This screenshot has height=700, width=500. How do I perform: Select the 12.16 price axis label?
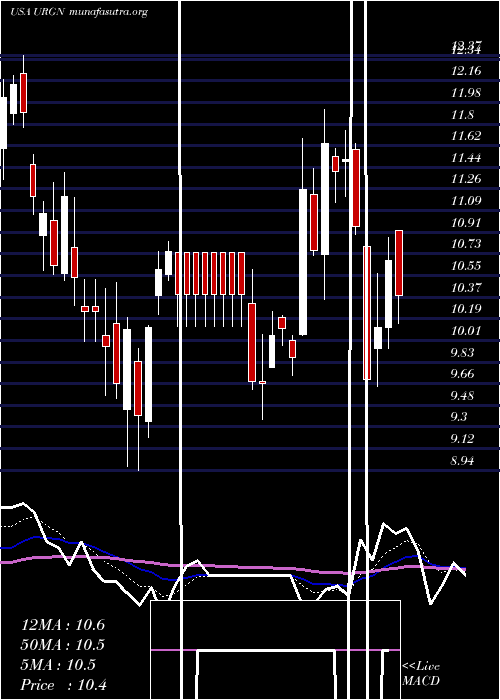[466, 71]
